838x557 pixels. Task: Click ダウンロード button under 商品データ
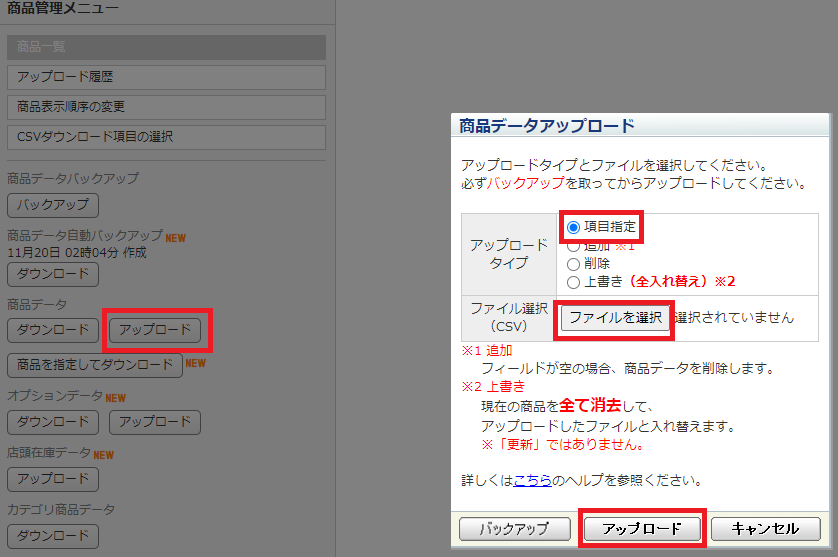(x=53, y=330)
